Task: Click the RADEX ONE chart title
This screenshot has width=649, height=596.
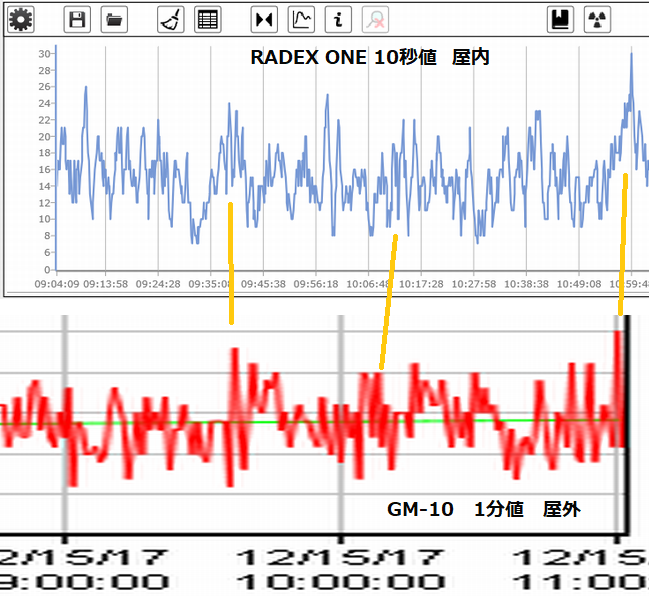Action: point(370,57)
